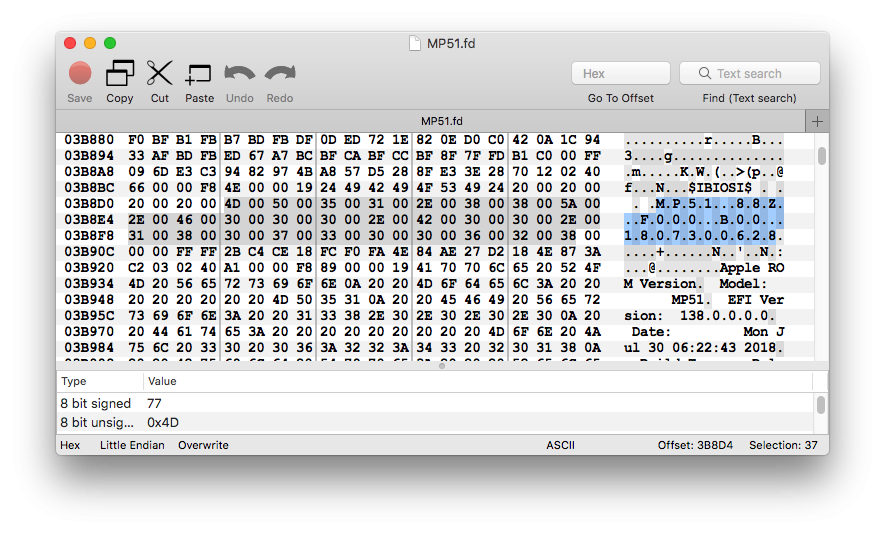Click the Save toolbar icon
This screenshot has width=885, height=535.
click(80, 73)
